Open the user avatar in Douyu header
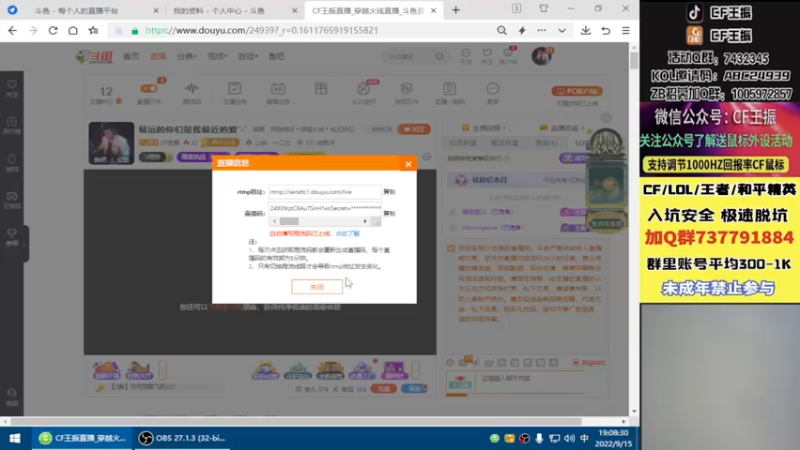The height and width of the screenshot is (450, 800). 541,56
